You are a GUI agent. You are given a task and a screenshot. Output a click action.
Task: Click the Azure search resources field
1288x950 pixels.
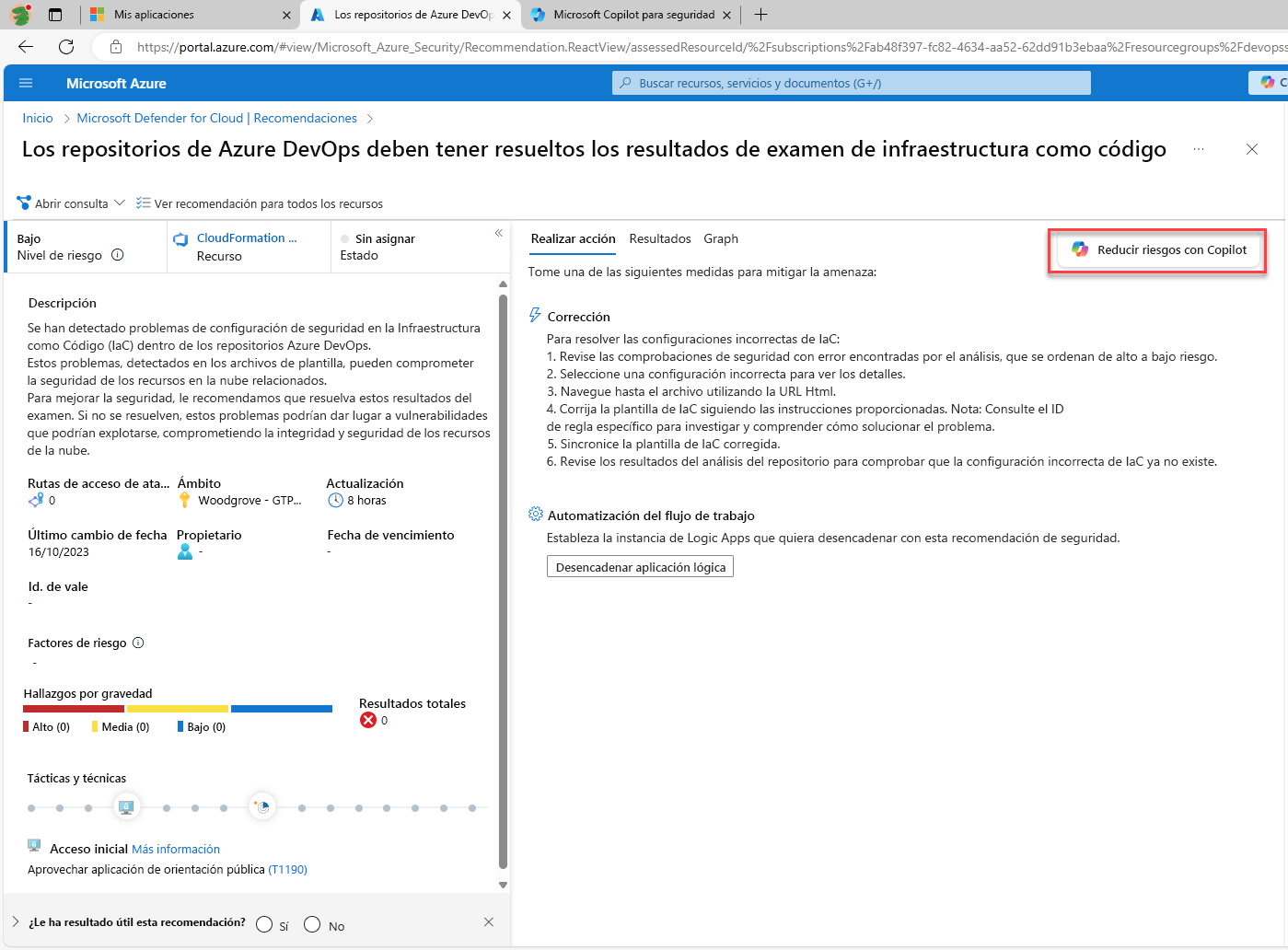pyautogui.click(x=851, y=83)
